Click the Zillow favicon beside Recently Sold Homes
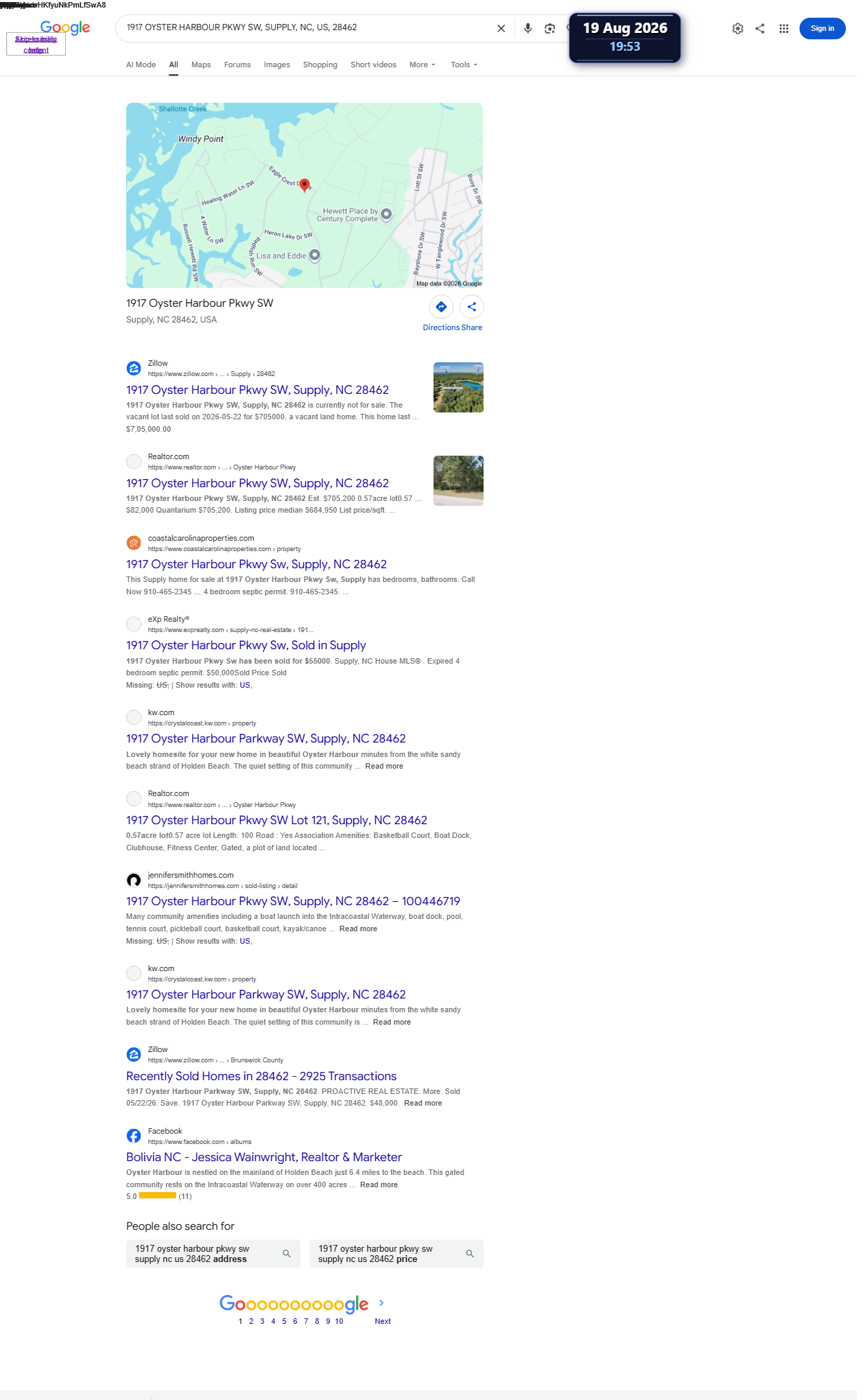867x1400 pixels. 134,1054
